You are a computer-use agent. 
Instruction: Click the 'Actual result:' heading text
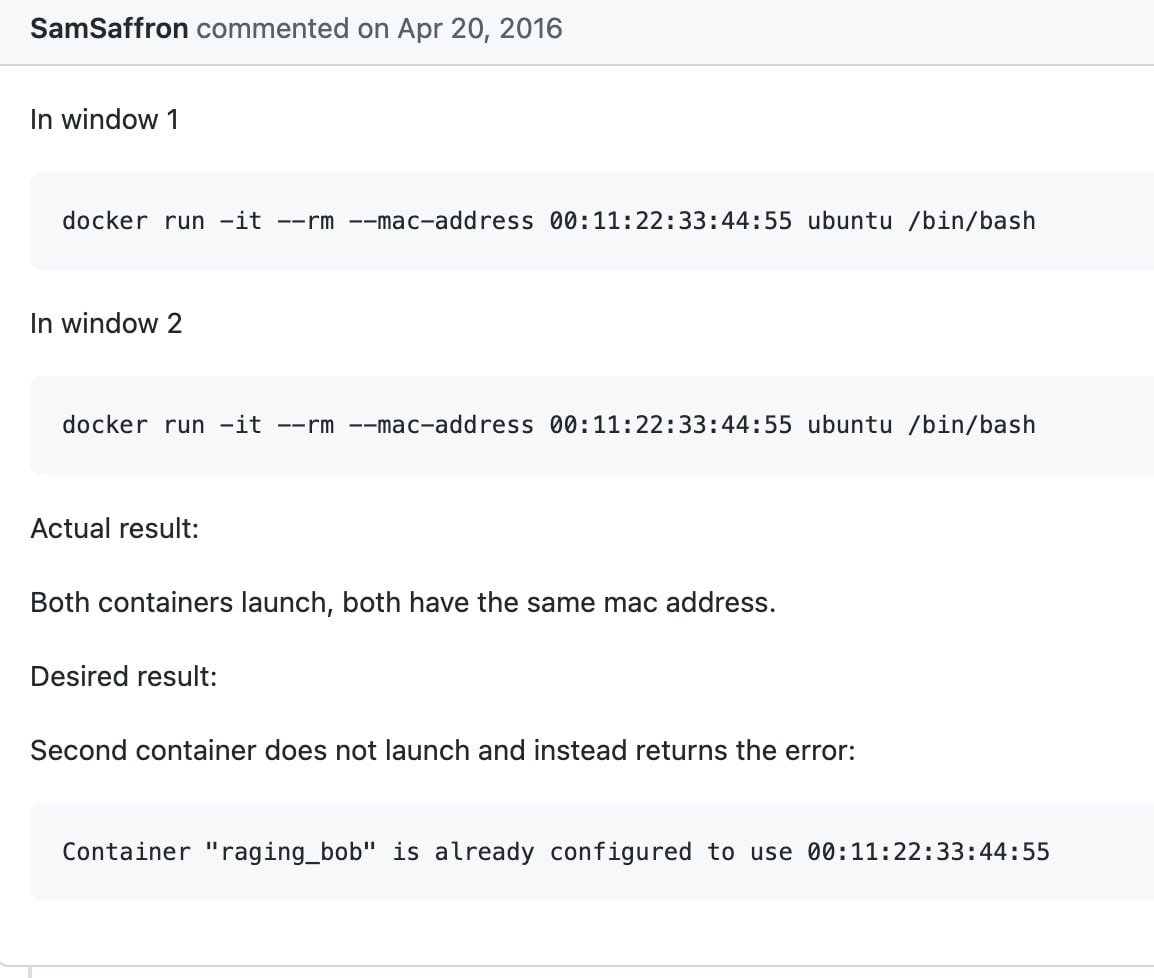click(115, 528)
